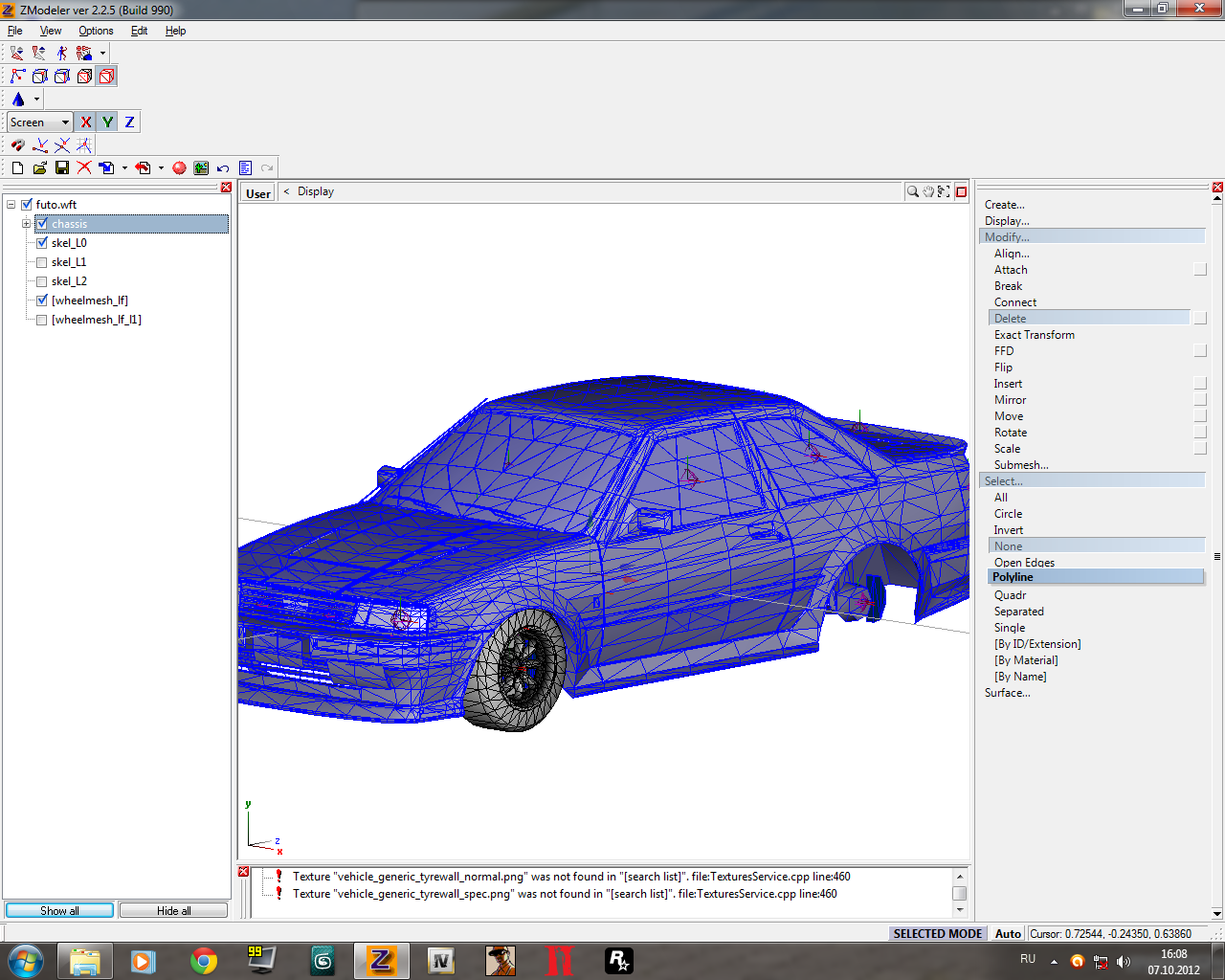This screenshot has width=1225, height=980.
Task: Toggle the Attach options box
Action: (1200, 270)
